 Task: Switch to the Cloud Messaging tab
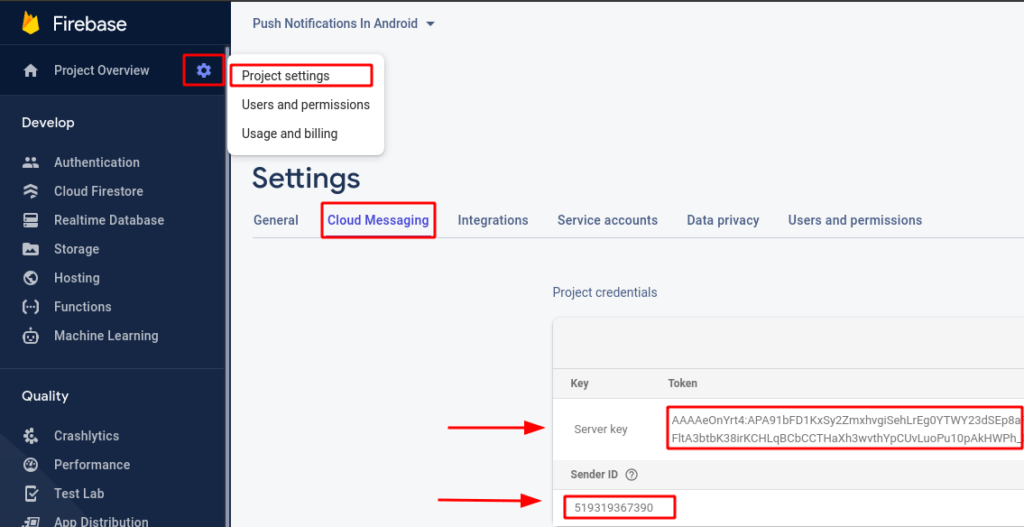click(378, 220)
